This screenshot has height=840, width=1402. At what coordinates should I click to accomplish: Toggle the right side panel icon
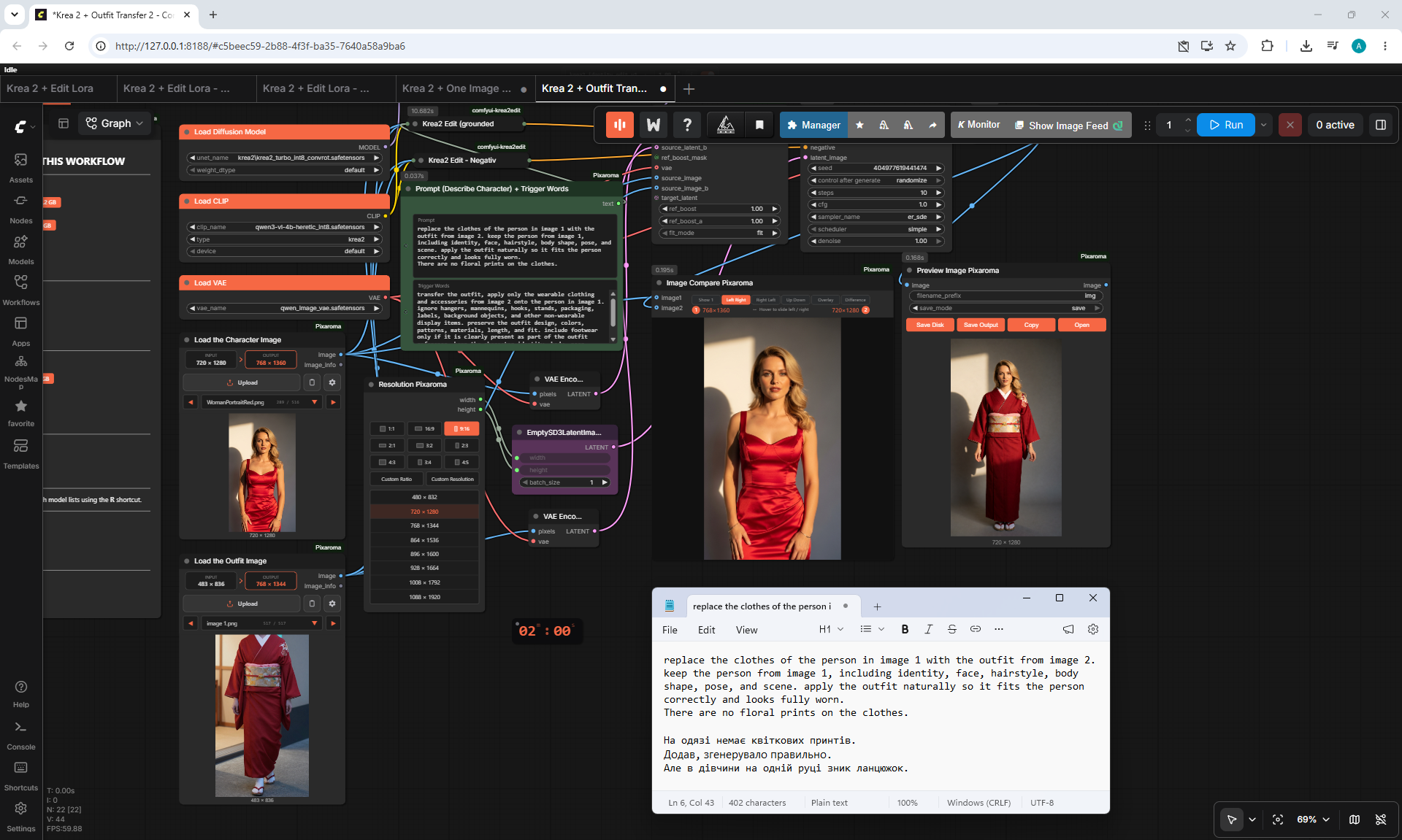(1380, 125)
